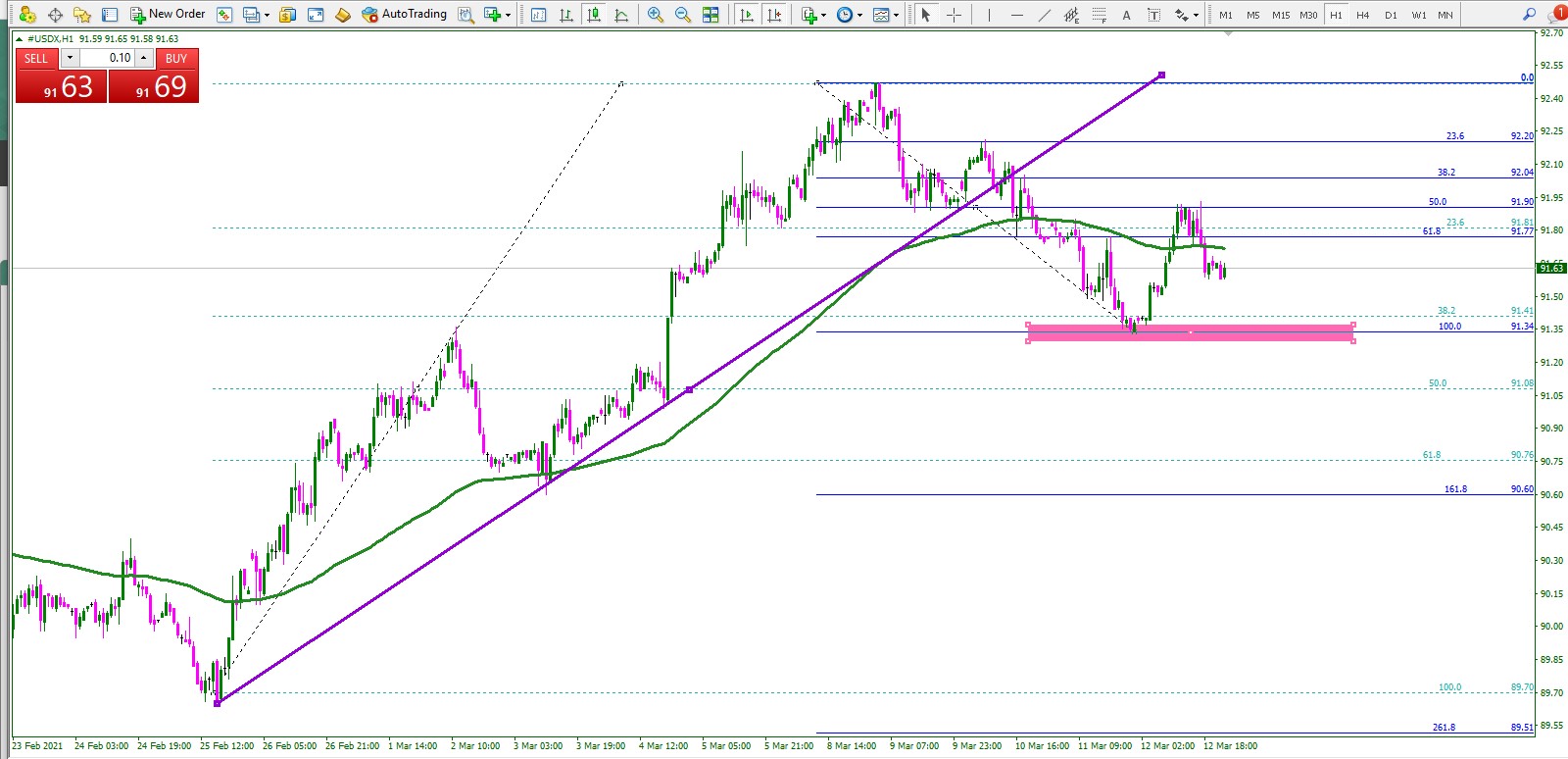Open the options book icon
This screenshot has width=1568, height=759.
point(343,15)
